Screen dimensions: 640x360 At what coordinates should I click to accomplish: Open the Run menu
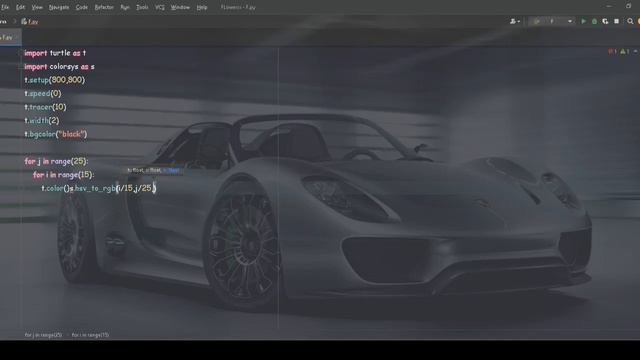click(125, 7)
